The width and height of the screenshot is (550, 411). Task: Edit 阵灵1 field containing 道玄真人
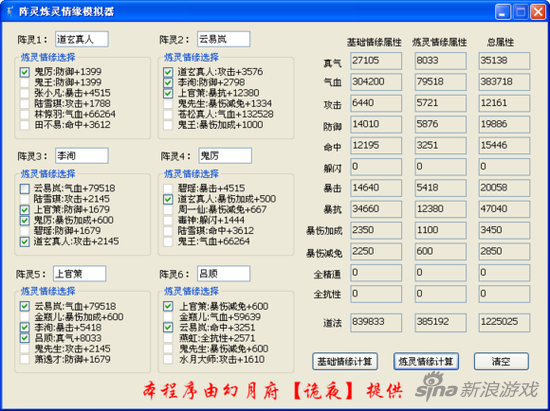click(82, 39)
